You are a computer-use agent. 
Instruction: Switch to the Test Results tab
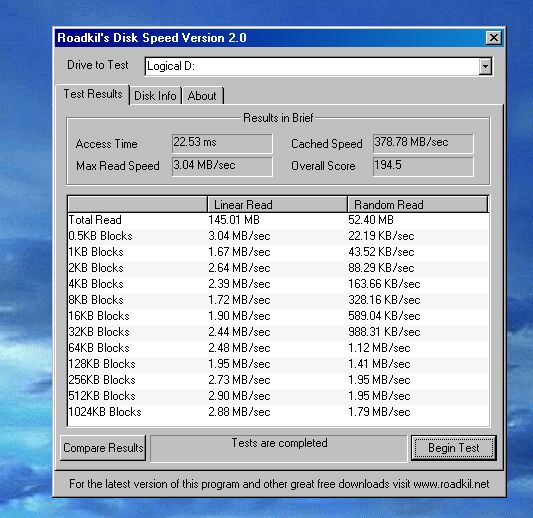[93, 94]
